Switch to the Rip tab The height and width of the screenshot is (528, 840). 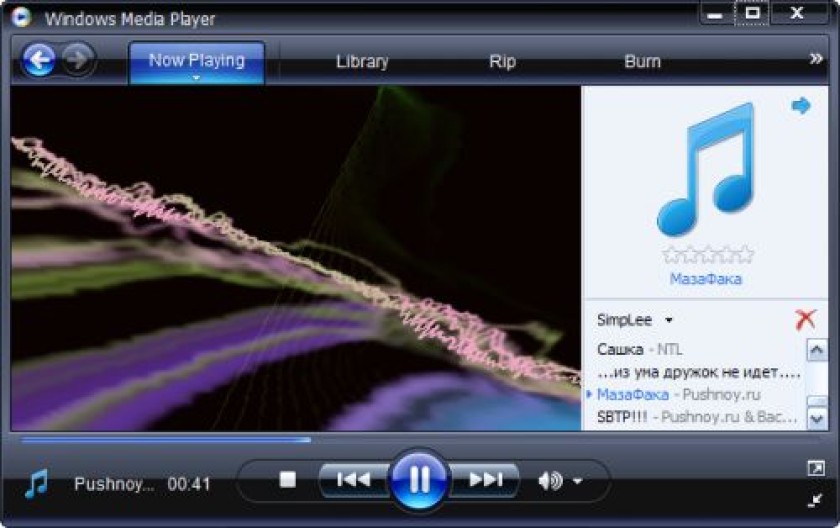502,62
